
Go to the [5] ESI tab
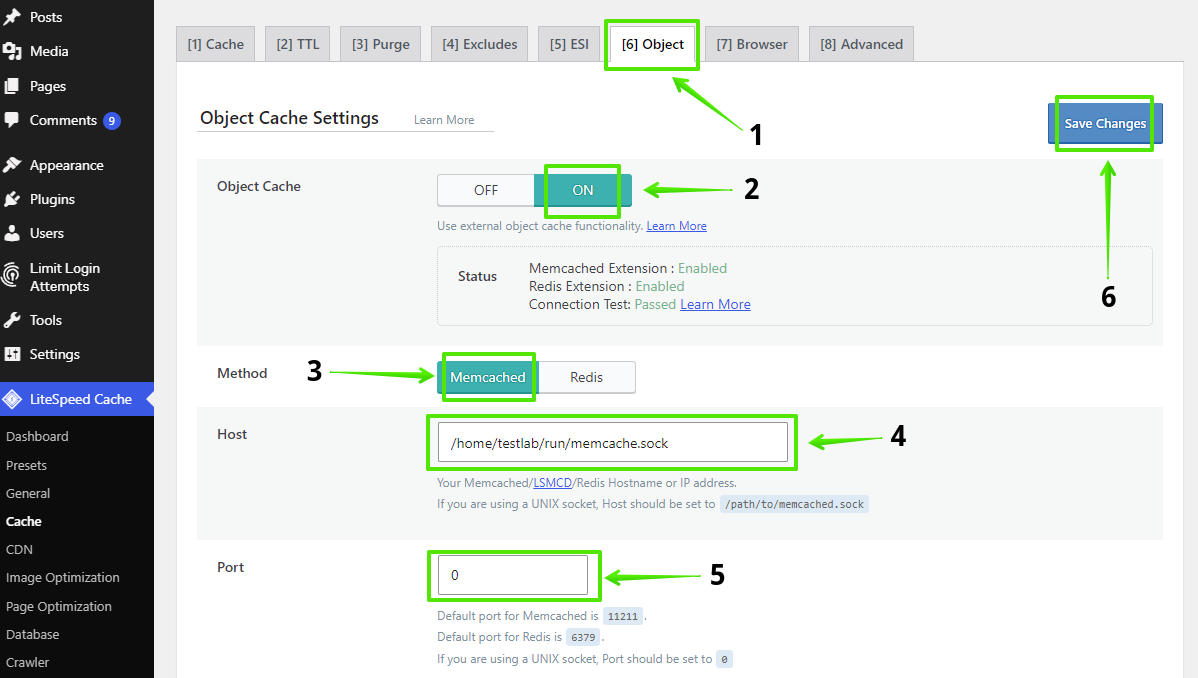coord(569,44)
